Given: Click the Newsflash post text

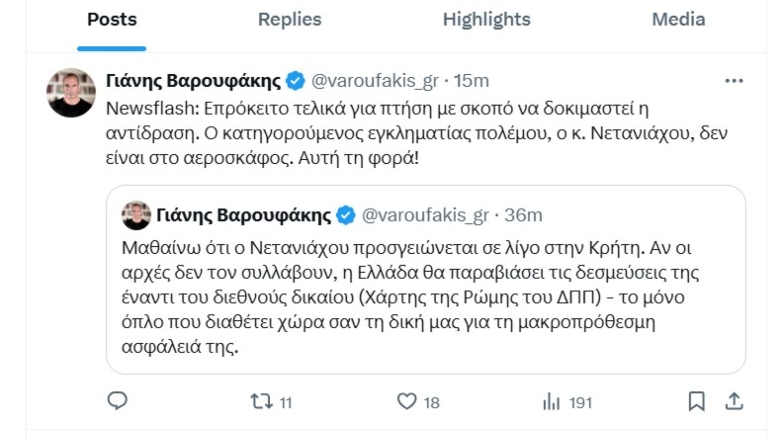Looking at the screenshot, I should (400, 132).
